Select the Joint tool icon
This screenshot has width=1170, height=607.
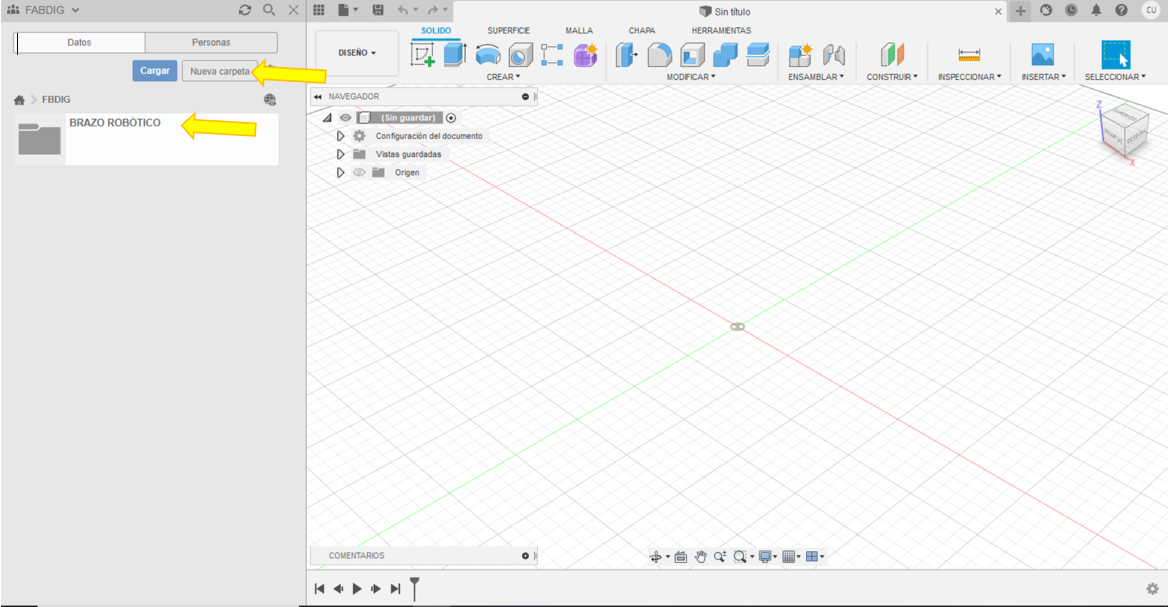[x=833, y=55]
